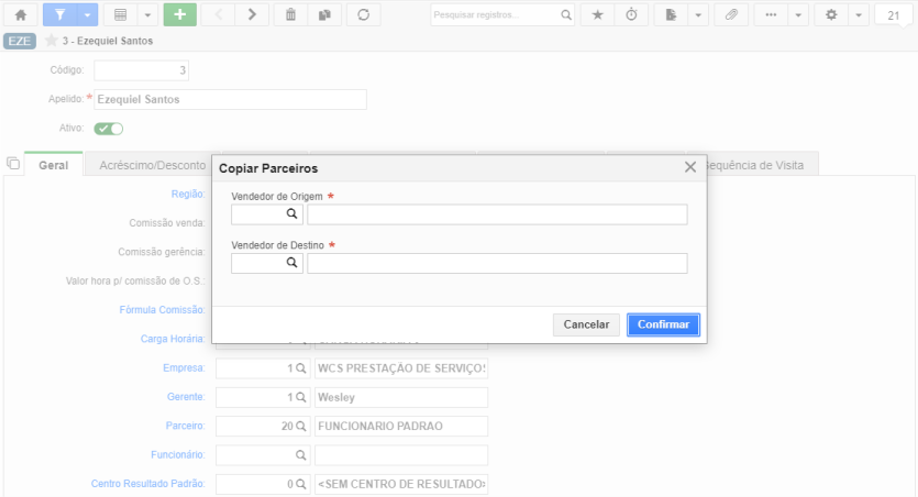Click the search magnifier in toolbar

pos(566,15)
